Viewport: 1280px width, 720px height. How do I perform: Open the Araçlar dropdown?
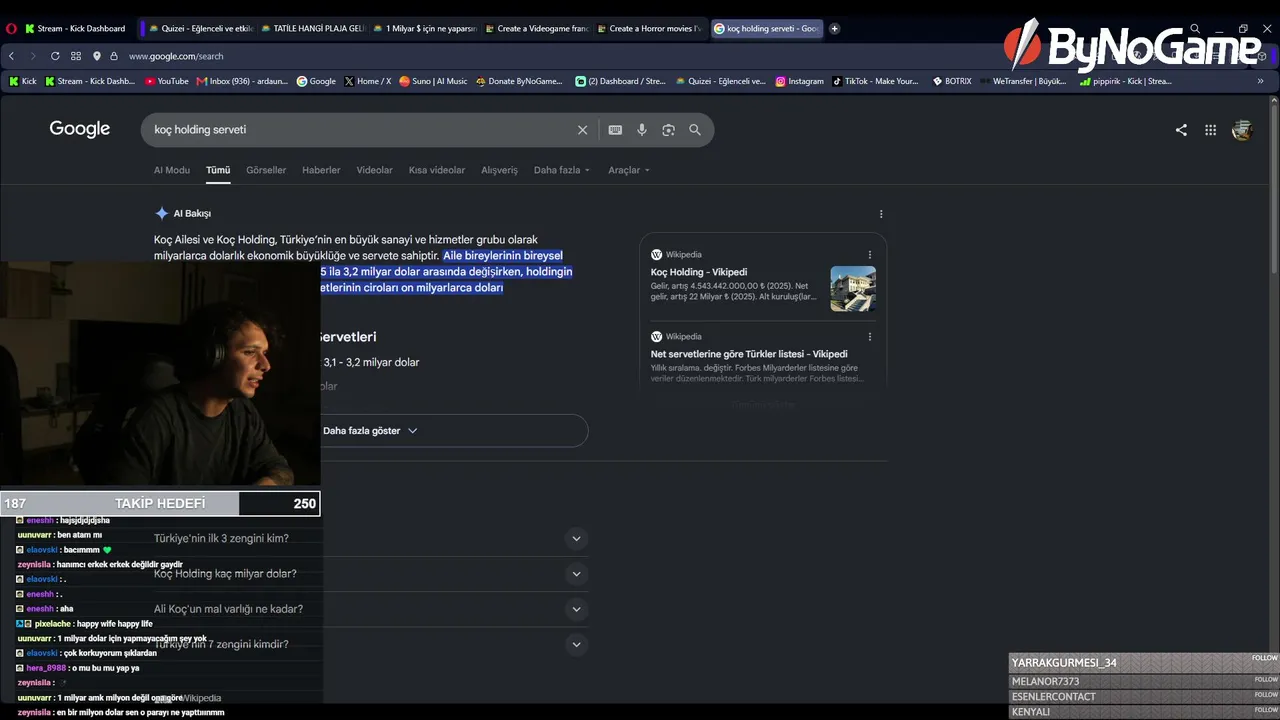tap(629, 170)
